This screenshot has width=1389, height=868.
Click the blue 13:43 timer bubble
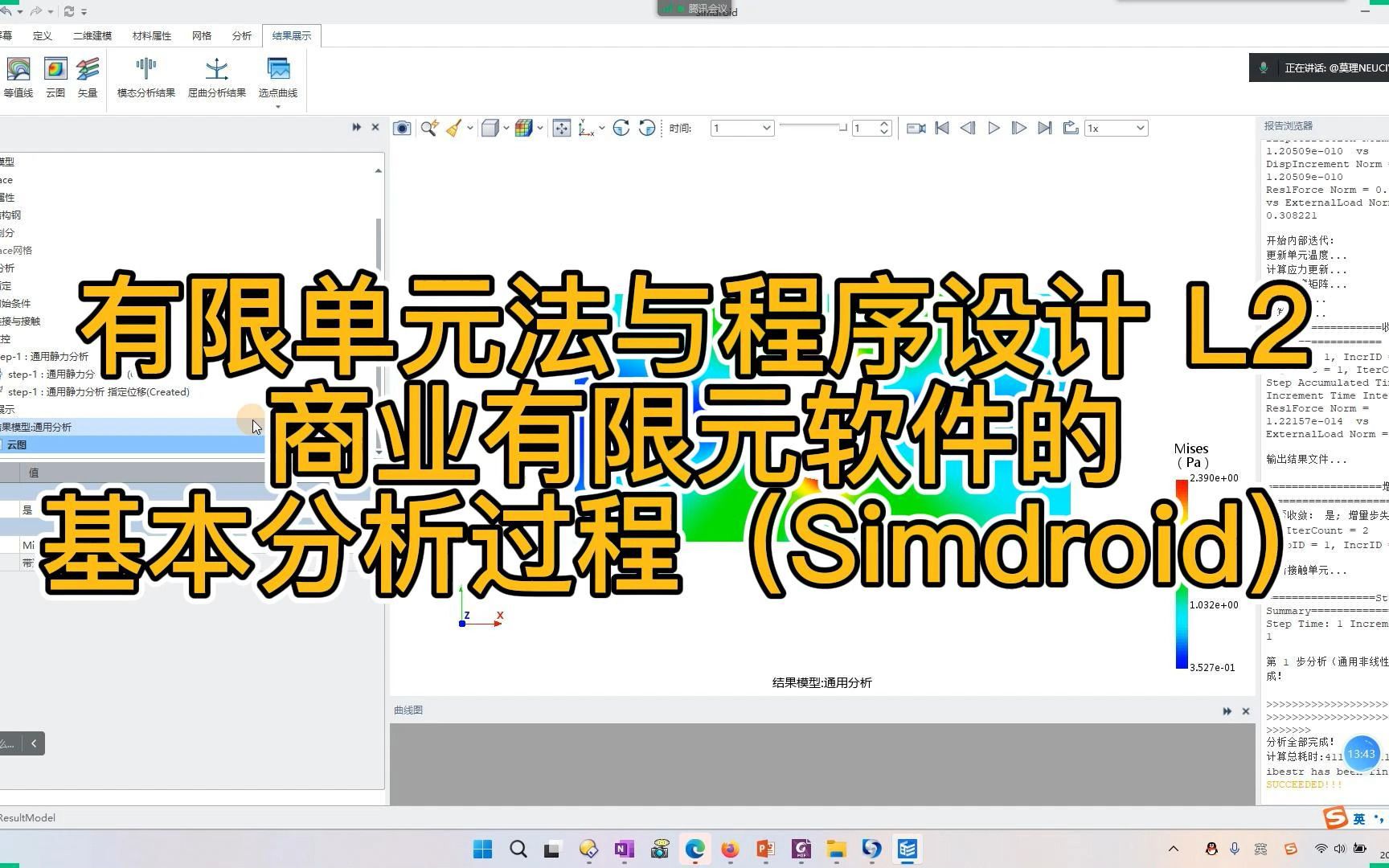[1361, 754]
